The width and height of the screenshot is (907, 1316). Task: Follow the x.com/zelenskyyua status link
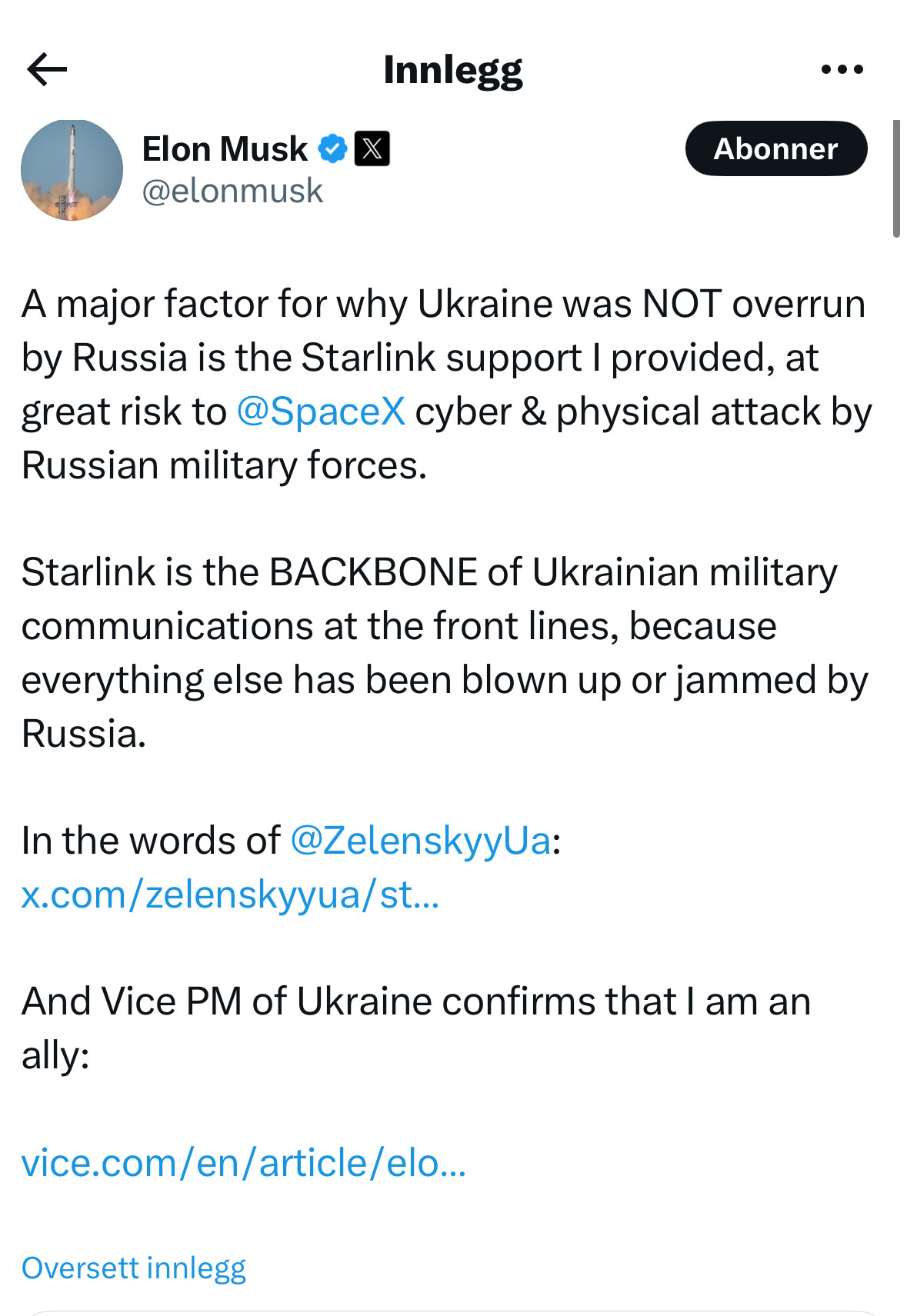coord(230,895)
